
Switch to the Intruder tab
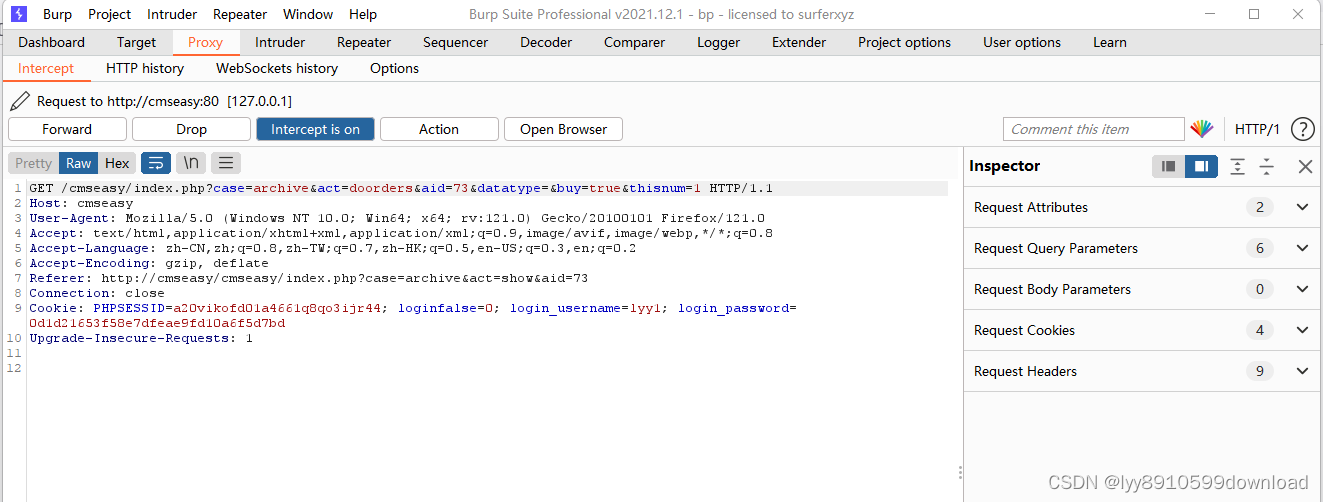pyautogui.click(x=280, y=42)
